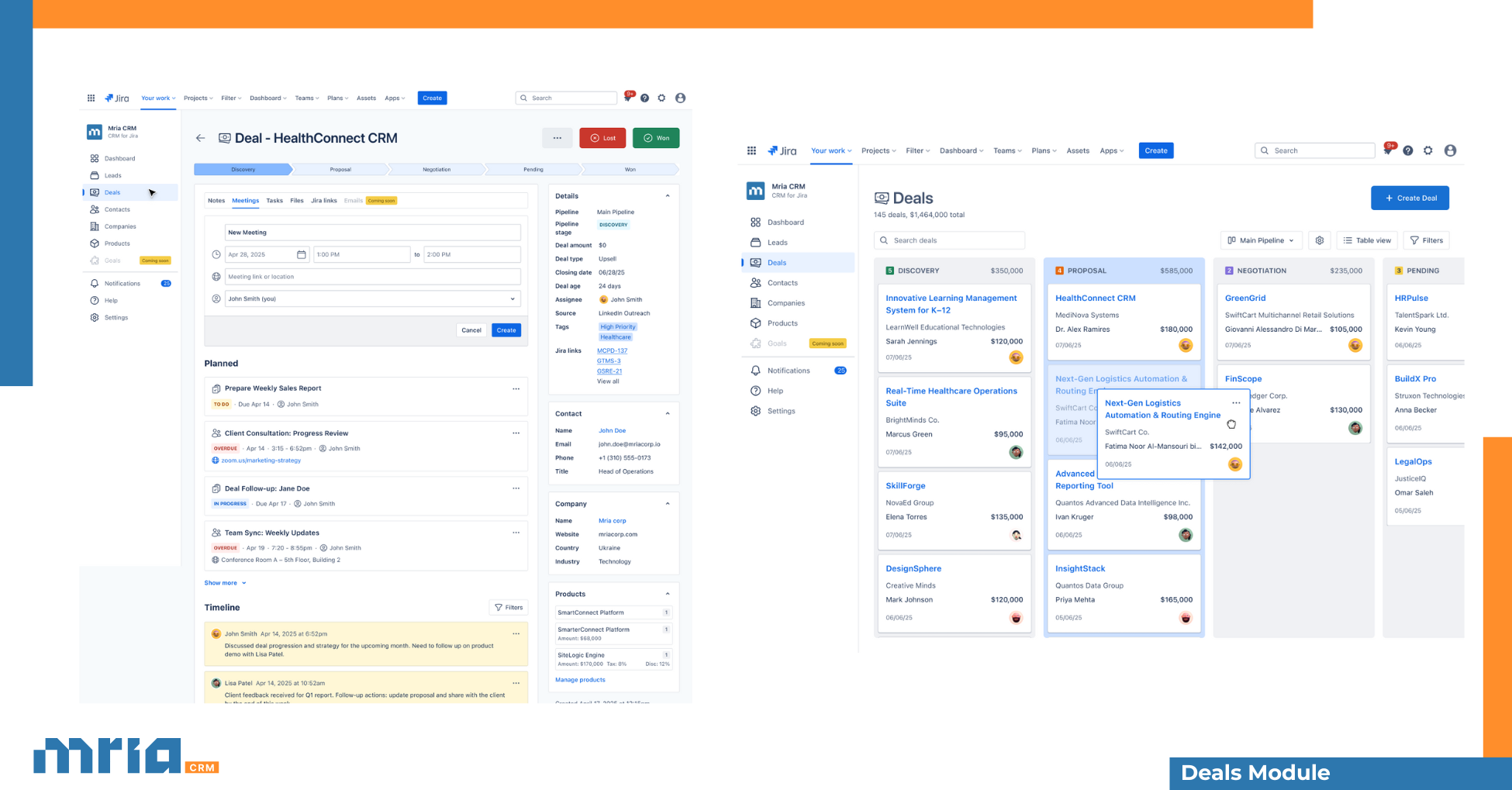
Task: Select the Proposal pipeline stage
Action: click(340, 169)
